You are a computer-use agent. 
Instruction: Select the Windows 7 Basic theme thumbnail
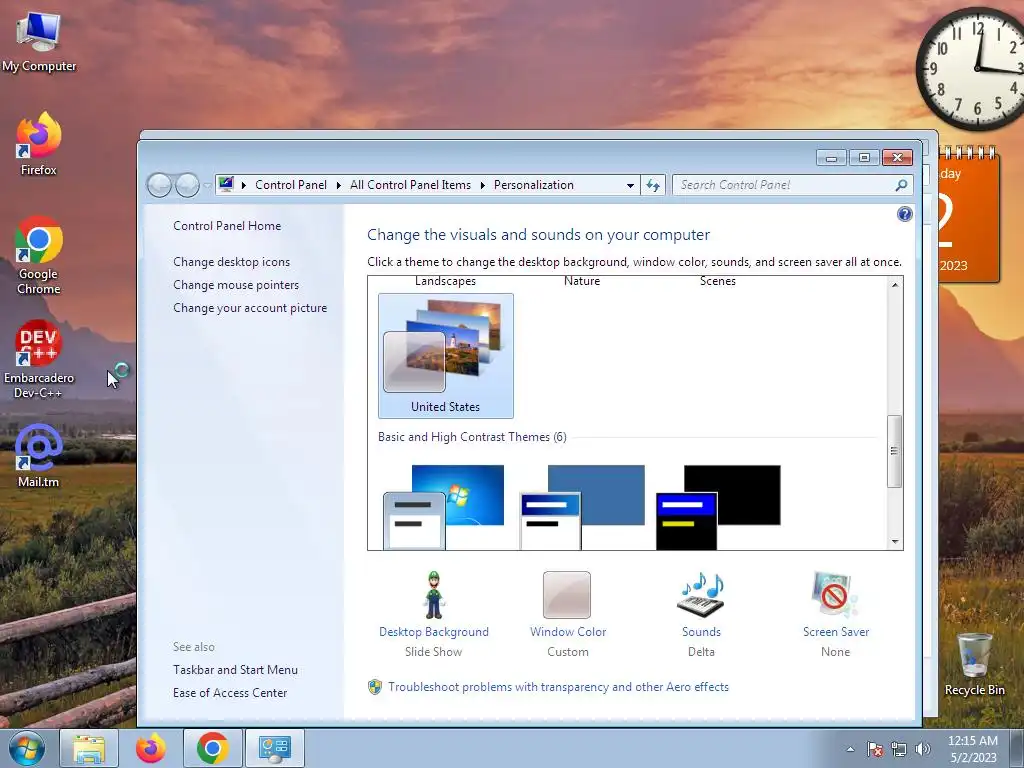click(x=444, y=507)
